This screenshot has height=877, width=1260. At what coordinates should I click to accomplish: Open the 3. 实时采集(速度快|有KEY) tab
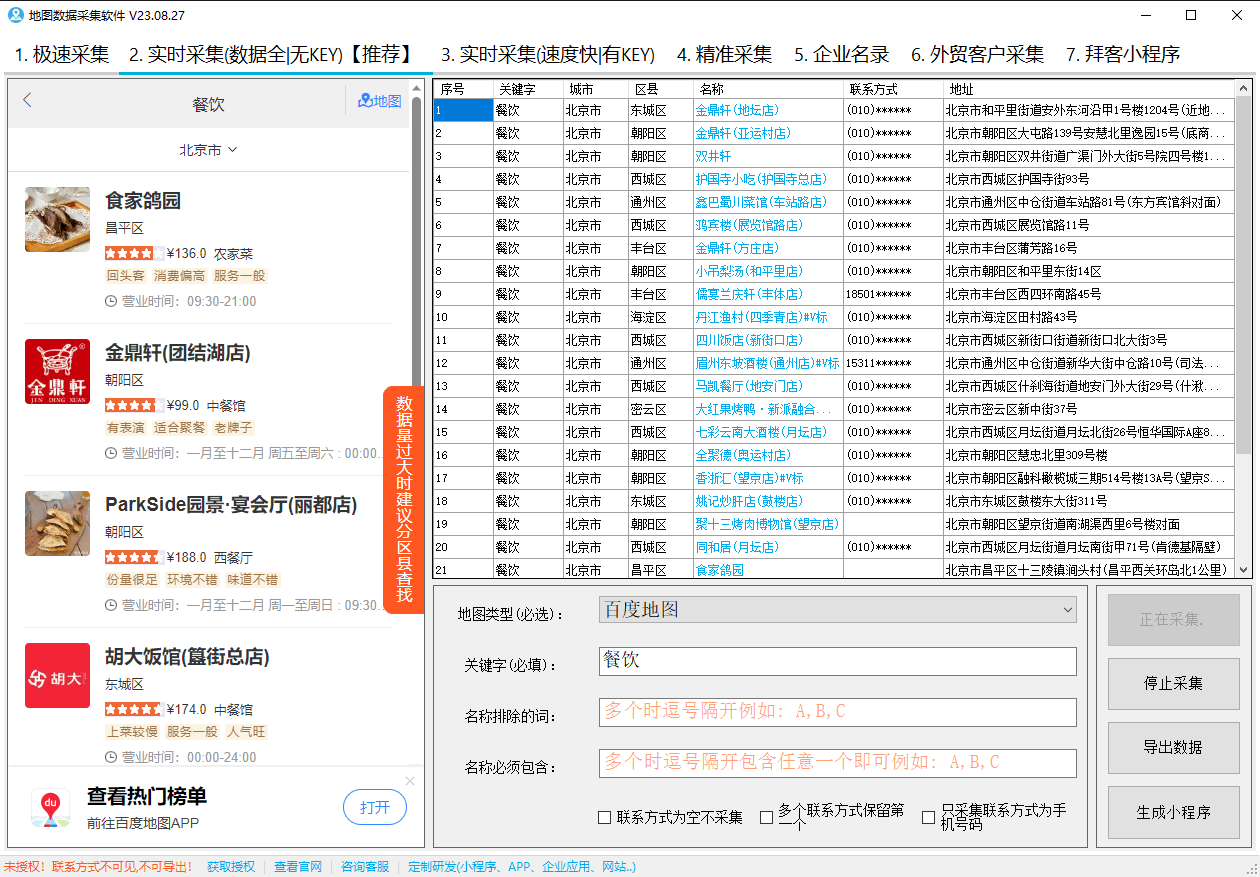[x=548, y=55]
